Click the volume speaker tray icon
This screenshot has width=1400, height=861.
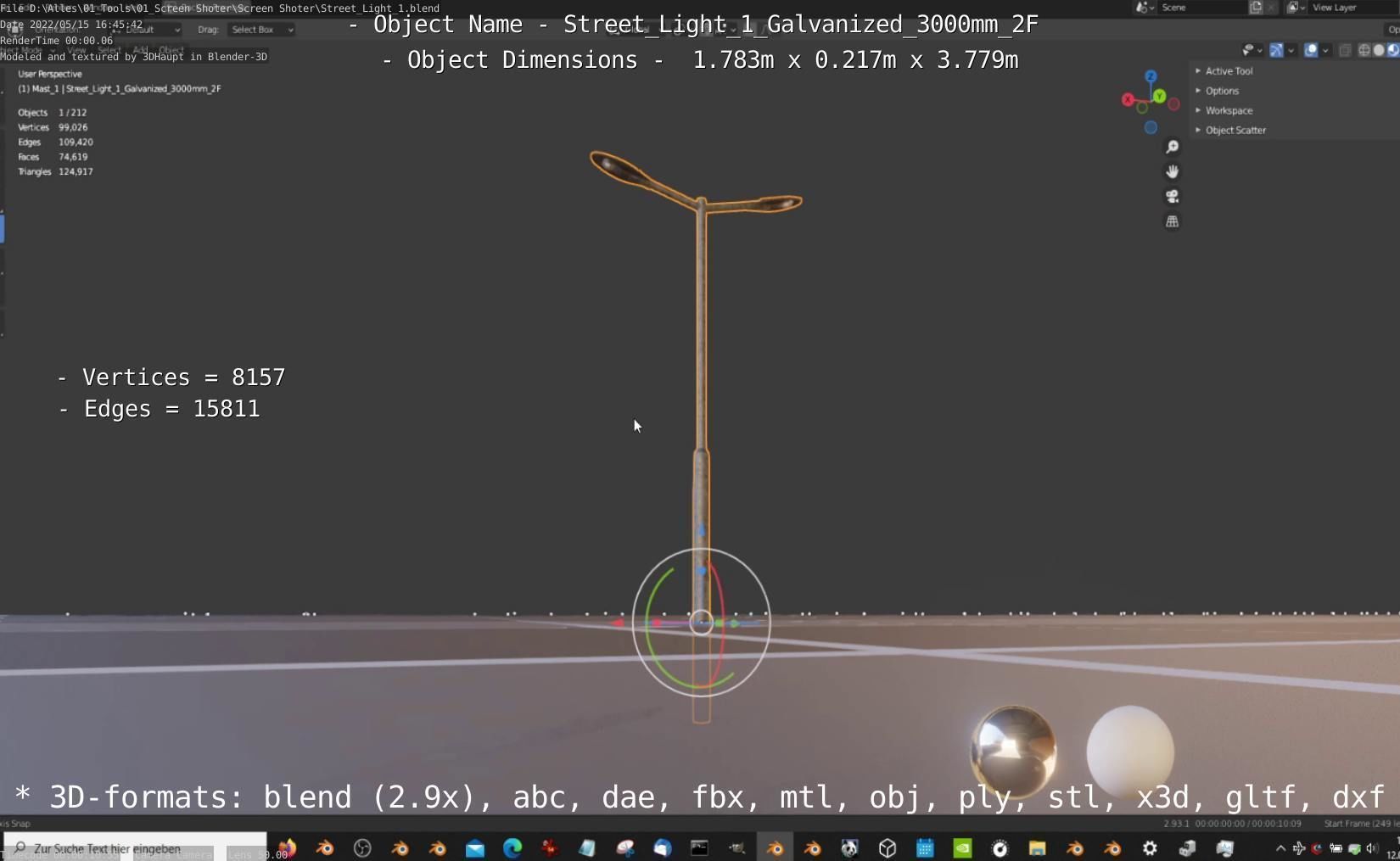(x=1371, y=848)
